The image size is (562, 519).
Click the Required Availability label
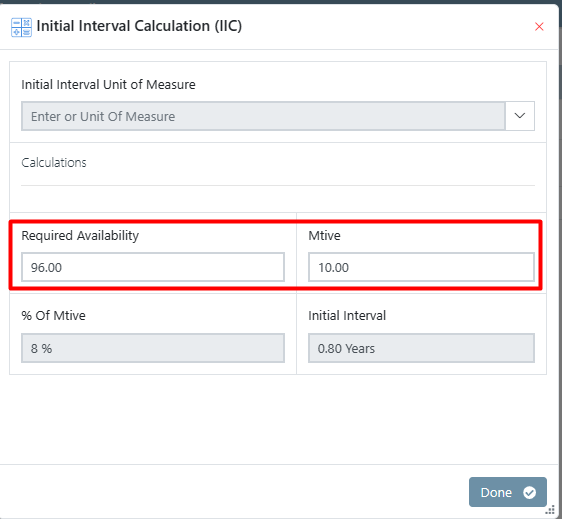tap(80, 235)
